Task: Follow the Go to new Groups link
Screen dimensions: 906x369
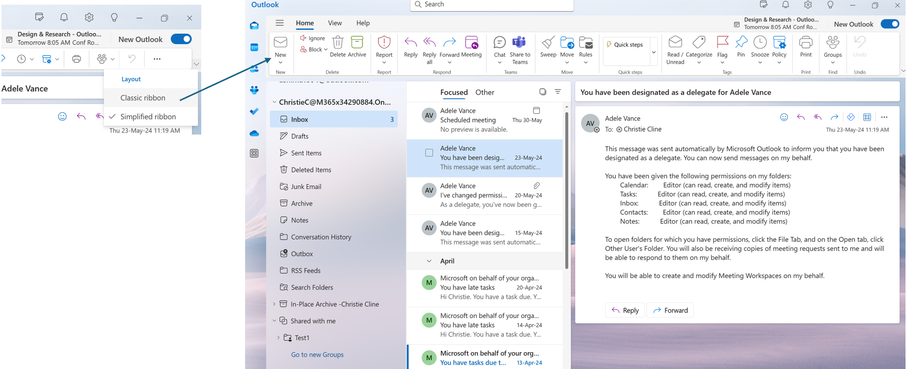Action: point(317,355)
